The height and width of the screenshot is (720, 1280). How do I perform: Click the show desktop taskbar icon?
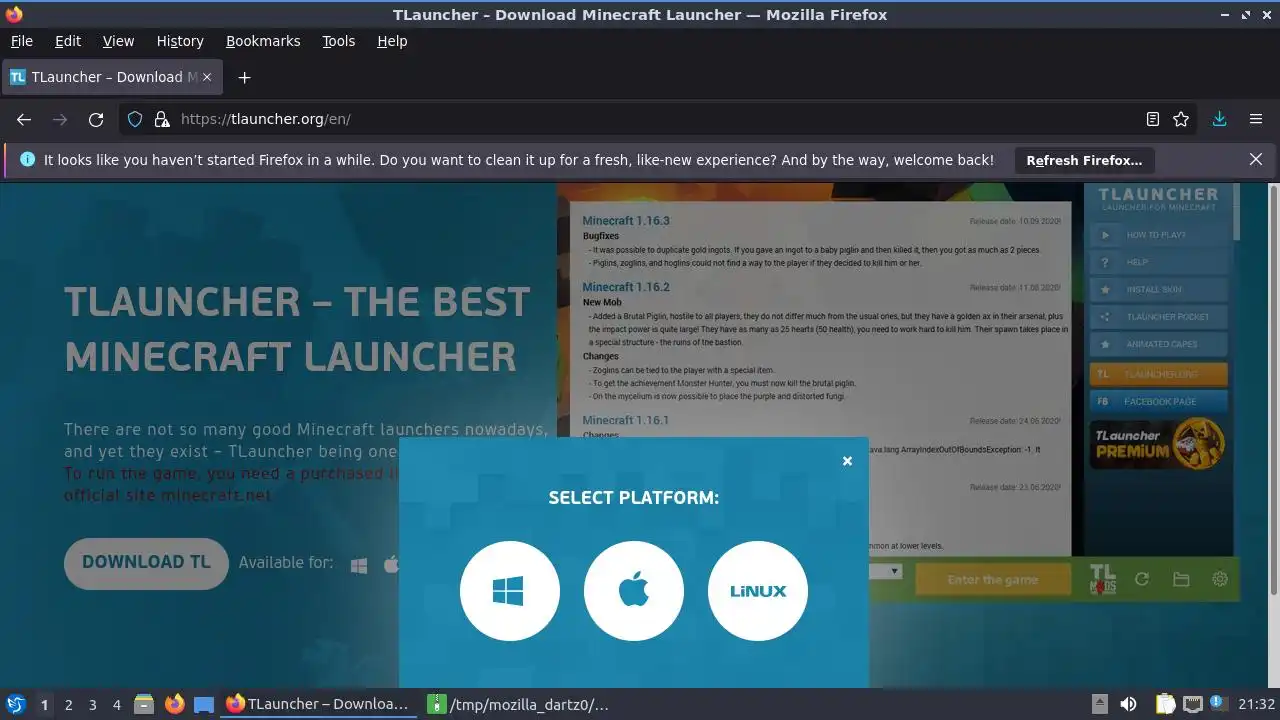tap(204, 704)
